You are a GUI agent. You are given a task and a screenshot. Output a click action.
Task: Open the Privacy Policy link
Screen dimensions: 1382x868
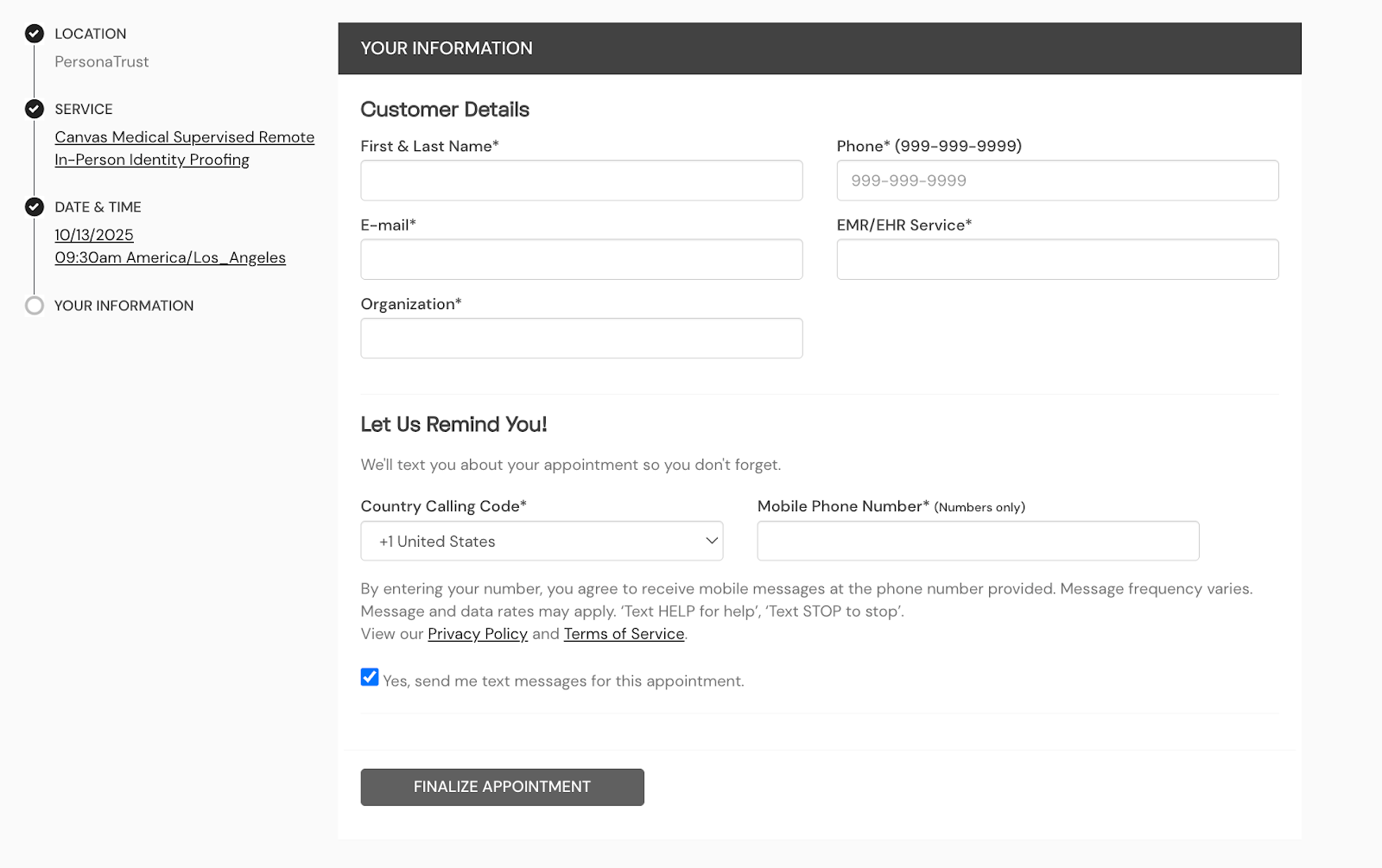tap(478, 634)
